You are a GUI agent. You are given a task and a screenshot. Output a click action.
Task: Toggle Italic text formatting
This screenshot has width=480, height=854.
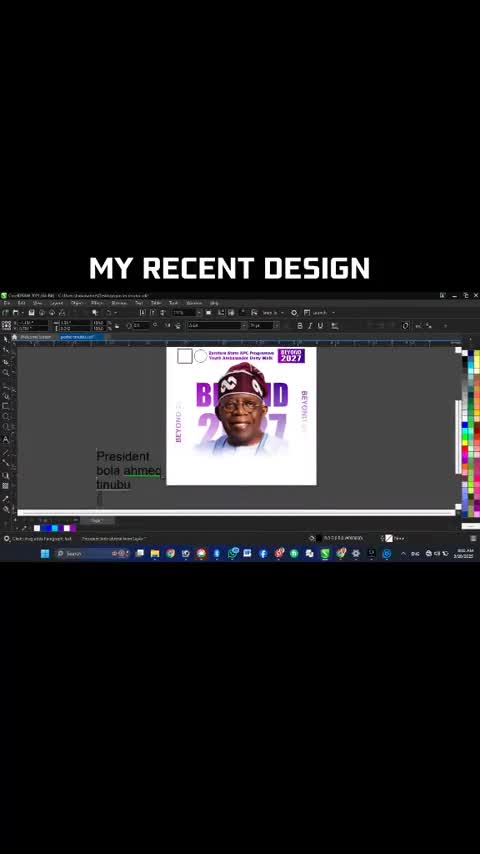pos(309,326)
